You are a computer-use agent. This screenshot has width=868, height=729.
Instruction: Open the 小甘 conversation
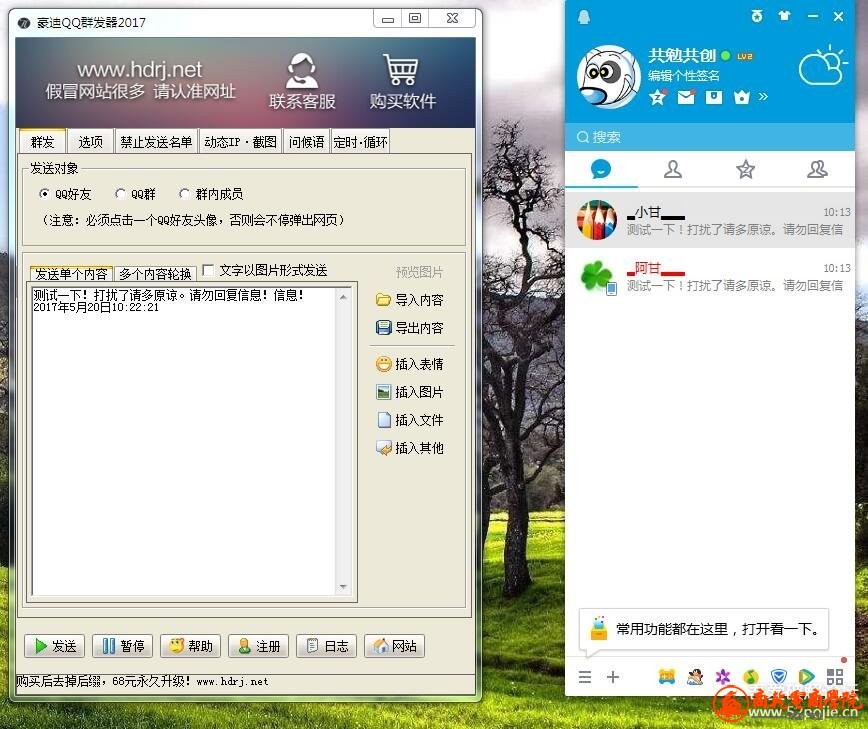click(710, 220)
